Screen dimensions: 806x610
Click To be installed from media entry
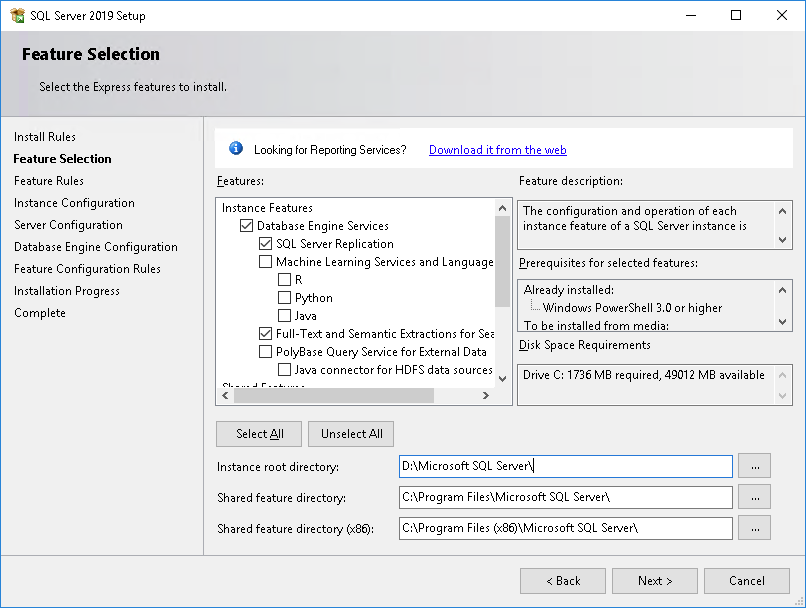pyautogui.click(x=596, y=325)
